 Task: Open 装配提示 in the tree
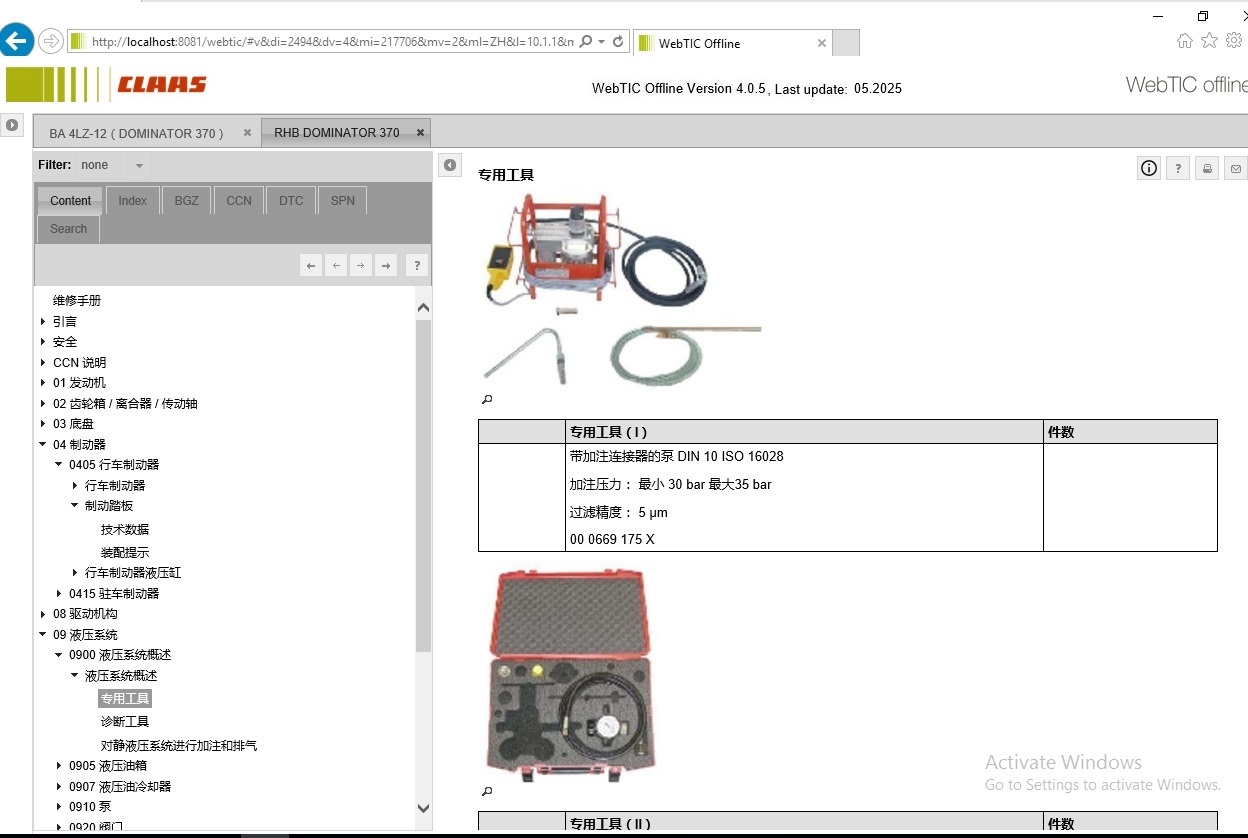[x=125, y=552]
